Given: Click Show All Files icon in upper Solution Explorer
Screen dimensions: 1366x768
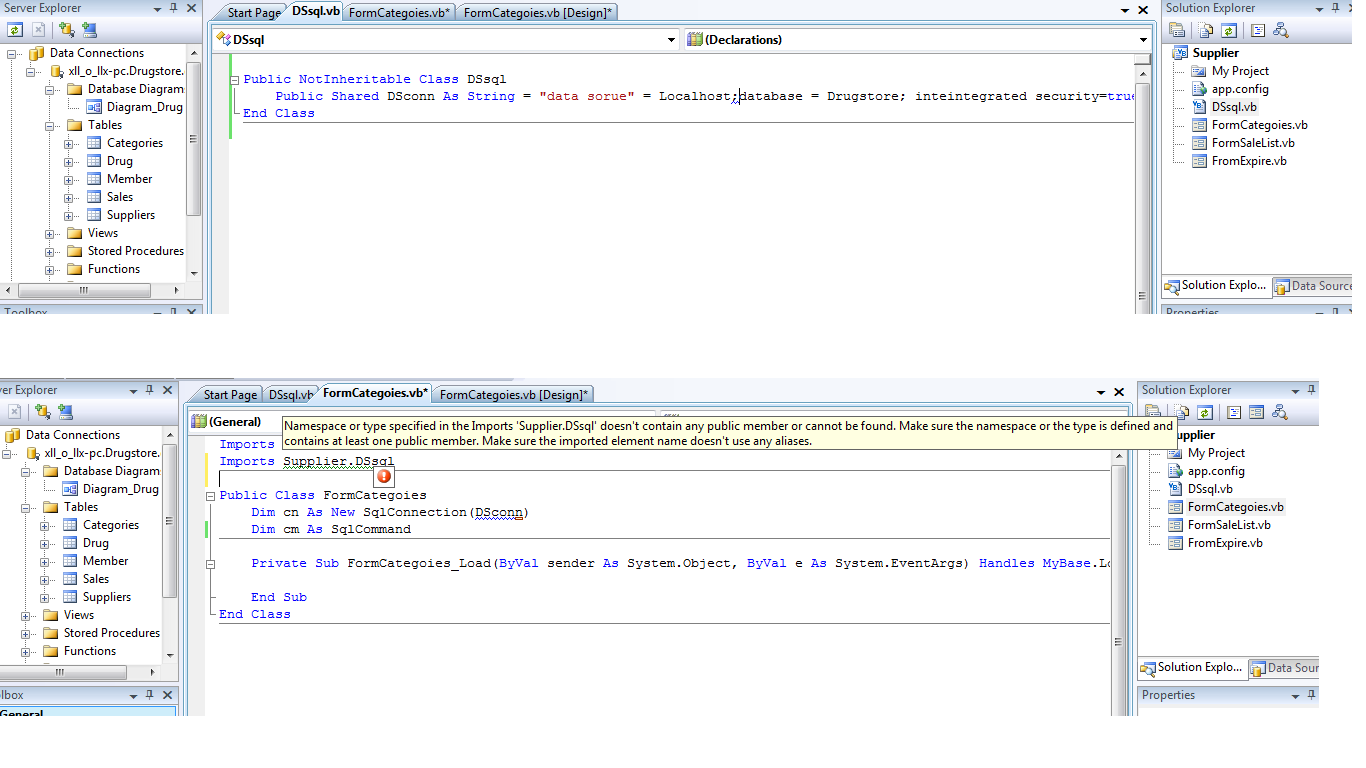Looking at the screenshot, I should pyautogui.click(x=1208, y=30).
